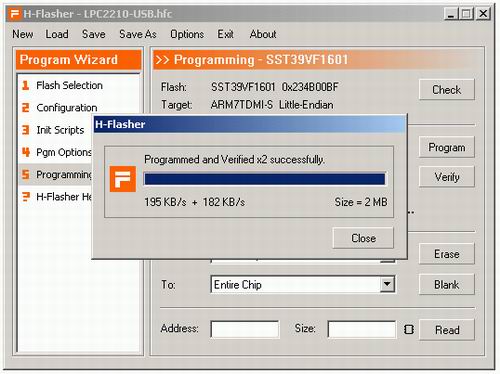This screenshot has height=374, width=500.
Task: Click the Entire Chip combo box
Action: click(x=303, y=284)
